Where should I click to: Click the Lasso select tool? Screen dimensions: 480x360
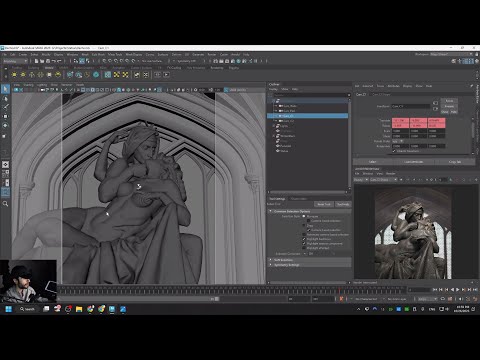click(5, 99)
